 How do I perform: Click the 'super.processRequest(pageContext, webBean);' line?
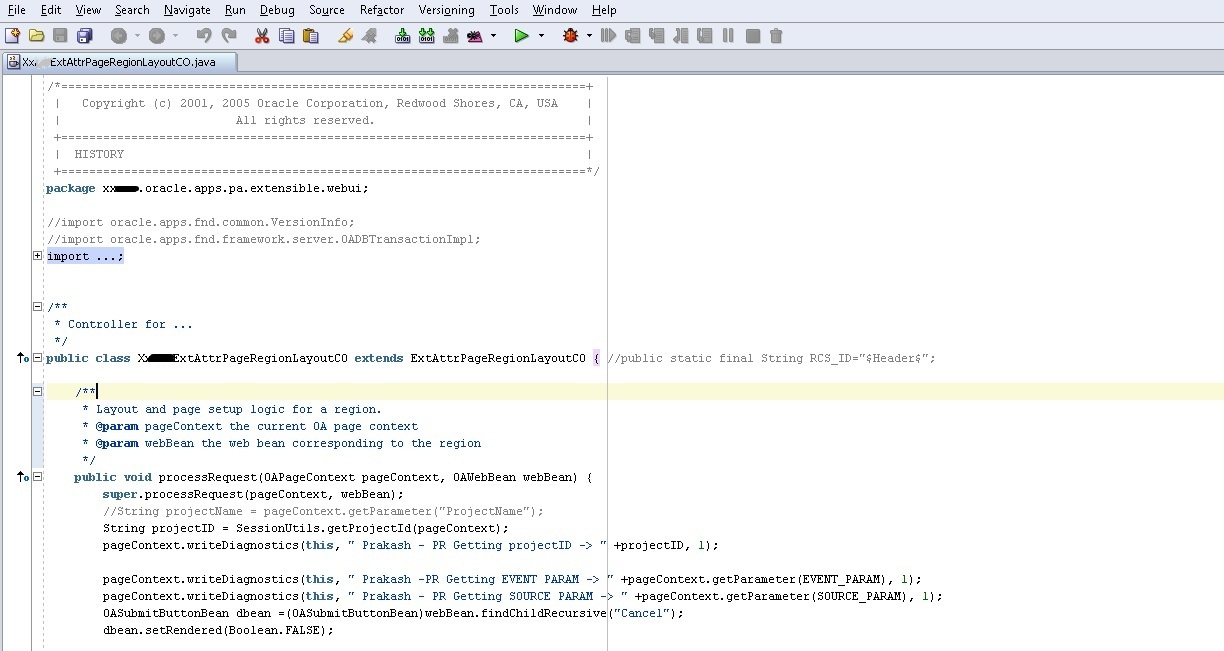[253, 494]
